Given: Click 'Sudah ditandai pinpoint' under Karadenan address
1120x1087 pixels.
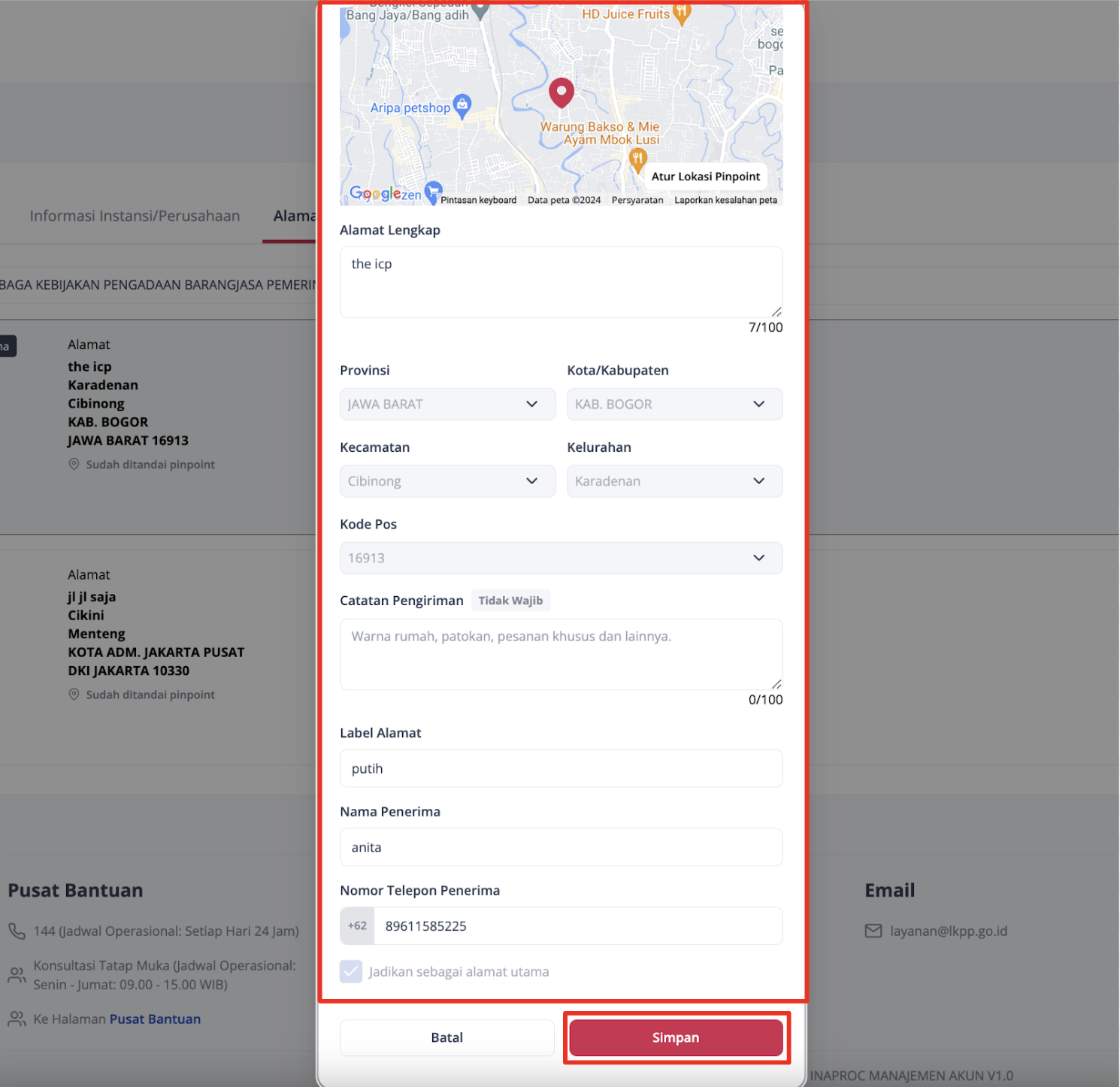Looking at the screenshot, I should click(x=150, y=465).
